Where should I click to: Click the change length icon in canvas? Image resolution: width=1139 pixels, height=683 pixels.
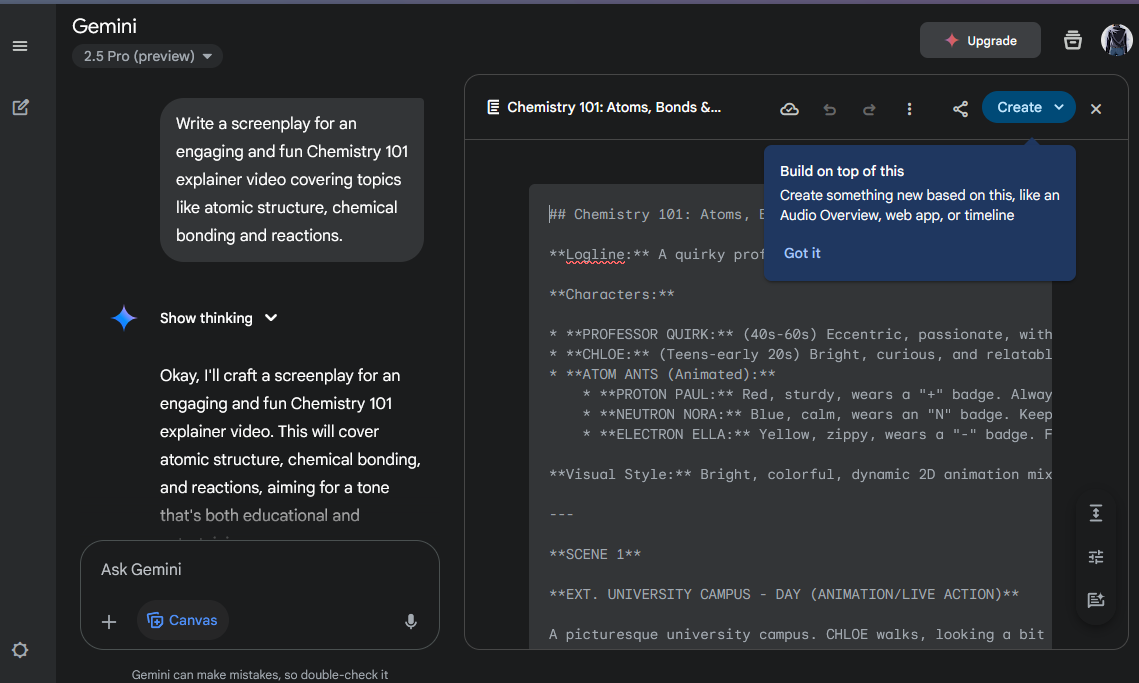pyautogui.click(x=1095, y=513)
